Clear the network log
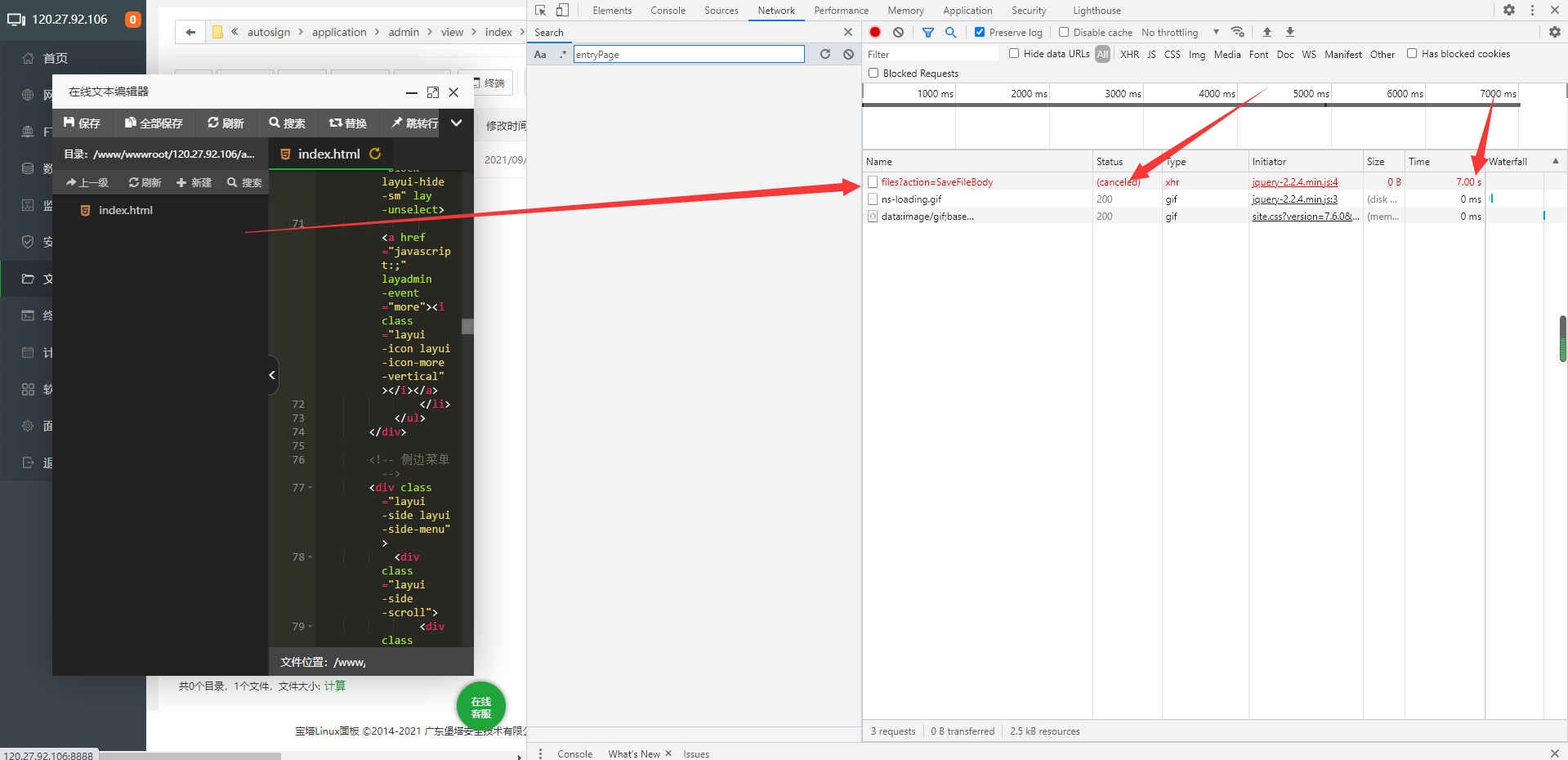1568x760 pixels. (898, 32)
